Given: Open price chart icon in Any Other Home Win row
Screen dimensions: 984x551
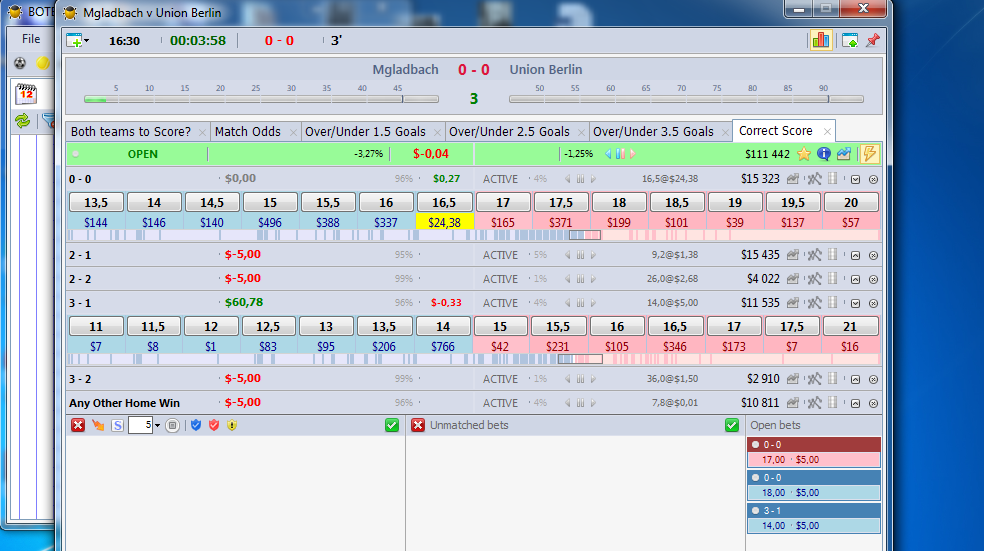Looking at the screenshot, I should coord(793,403).
